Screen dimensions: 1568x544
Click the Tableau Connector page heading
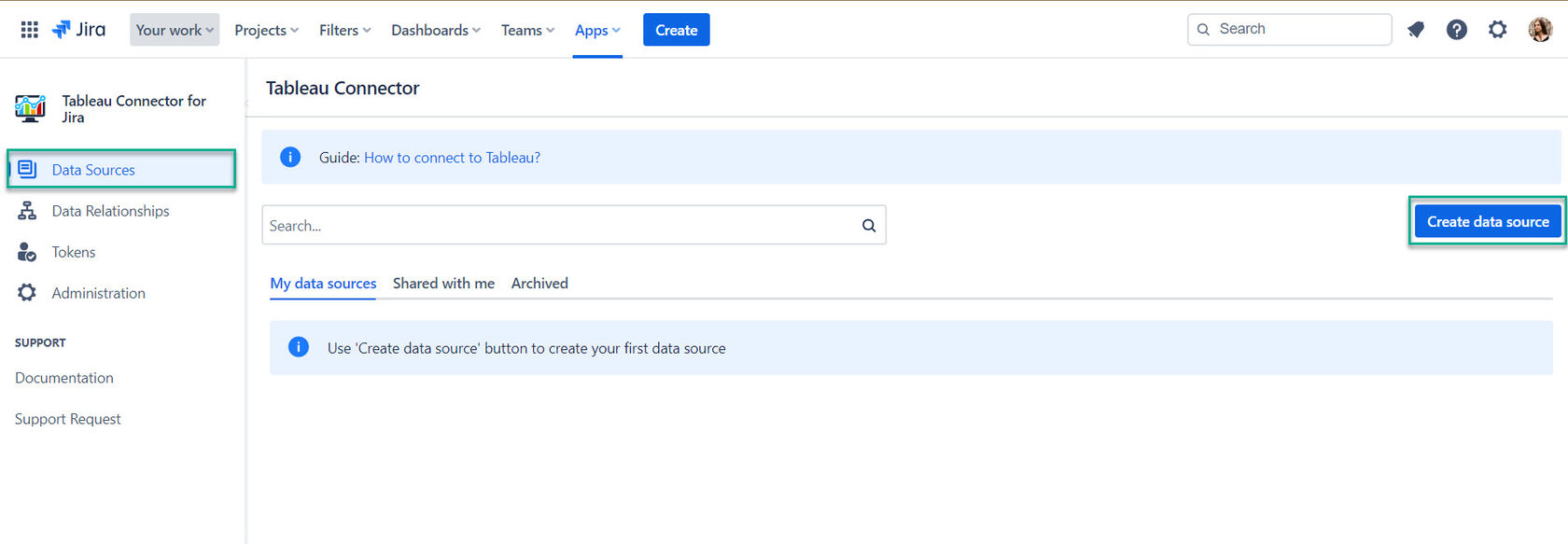(x=343, y=88)
